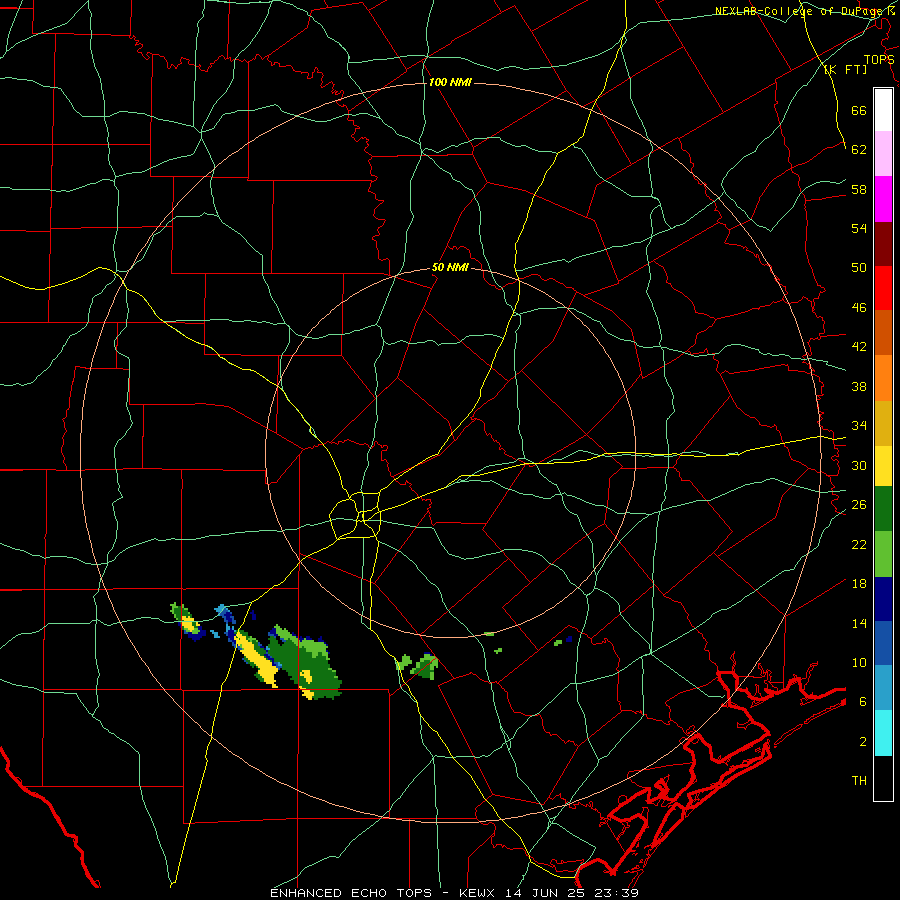Click the light pink swatch near 62
This screenshot has height=900, width=900.
tap(883, 153)
